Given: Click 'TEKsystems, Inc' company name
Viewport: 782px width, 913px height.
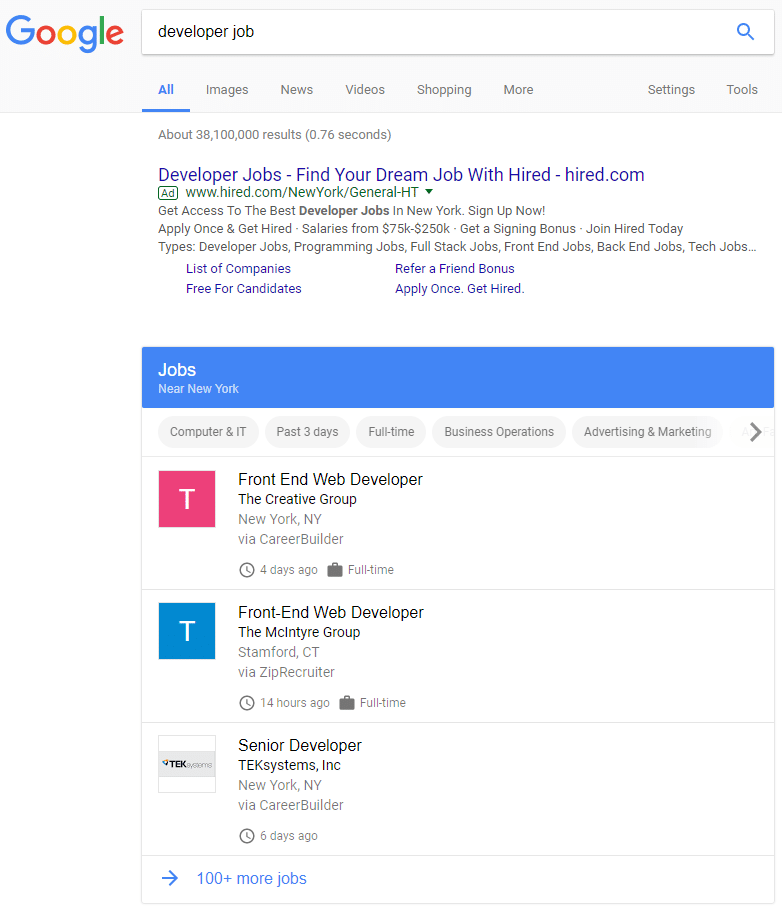Looking at the screenshot, I should [289, 765].
